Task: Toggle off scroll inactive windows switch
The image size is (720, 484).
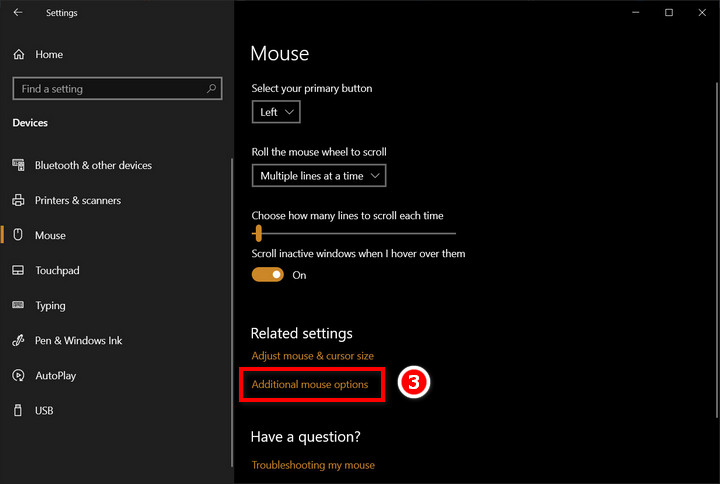Action: [x=267, y=275]
